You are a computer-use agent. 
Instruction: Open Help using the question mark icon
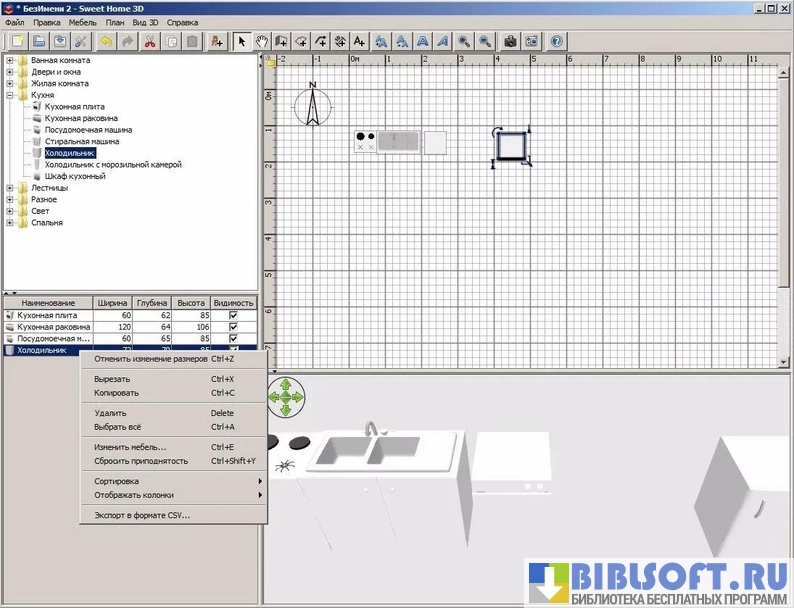tap(557, 42)
